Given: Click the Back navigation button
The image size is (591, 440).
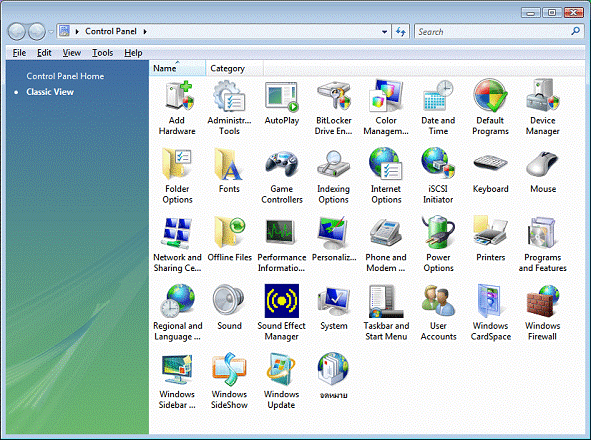Looking at the screenshot, I should (x=17, y=32).
